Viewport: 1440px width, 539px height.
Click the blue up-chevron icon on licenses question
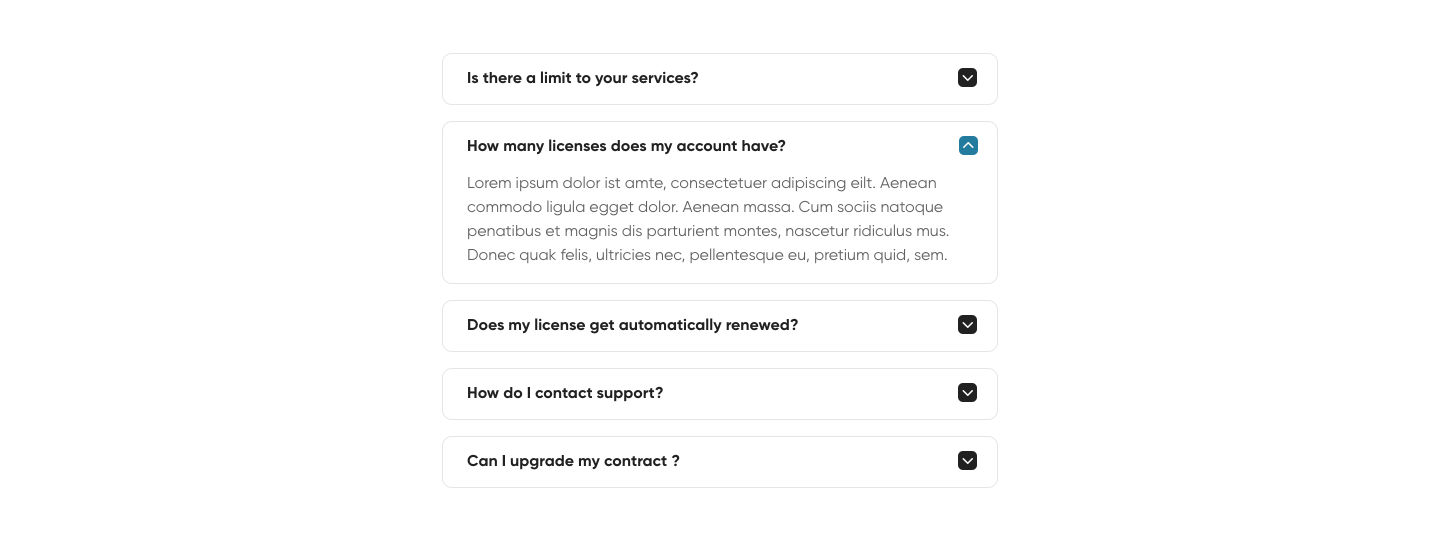coord(967,146)
